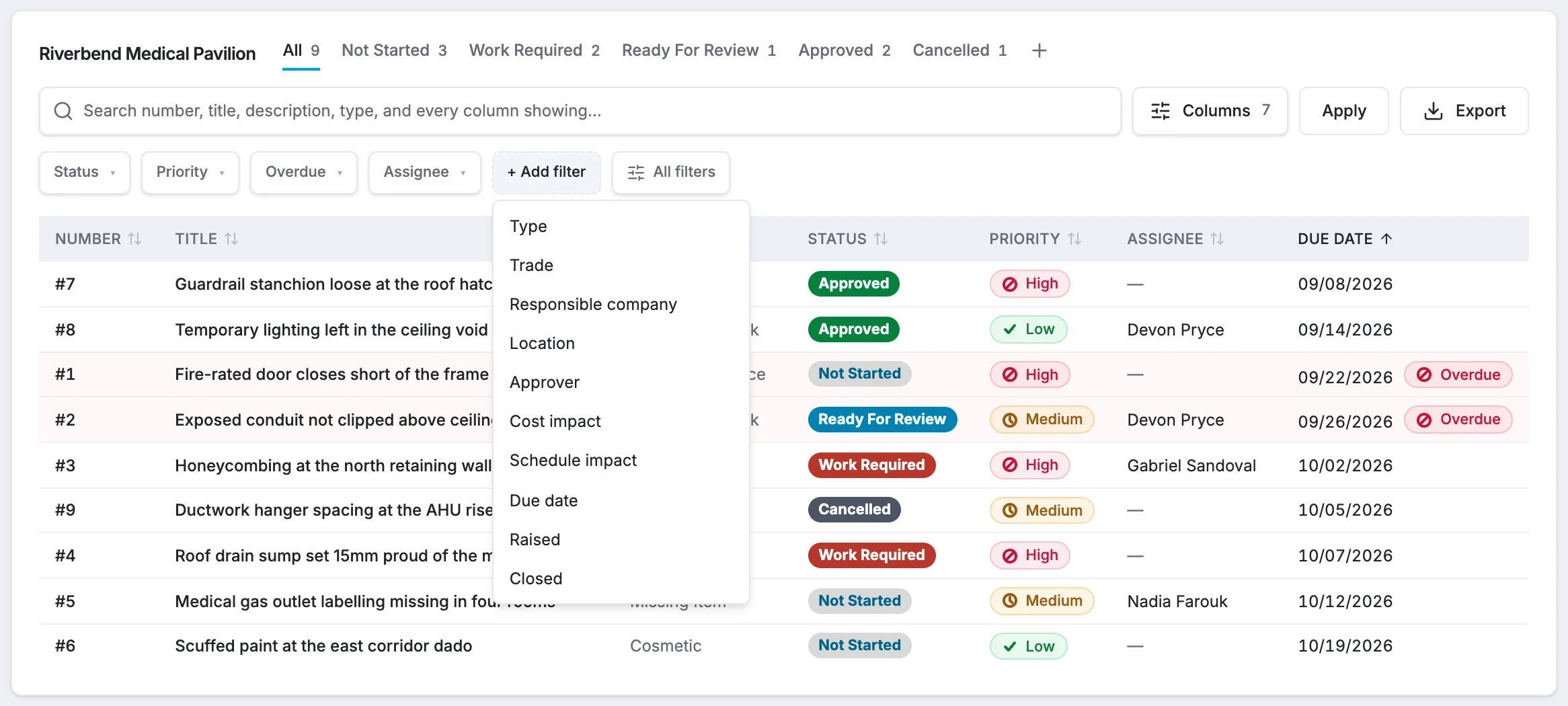Click the Cancelled status badge on row #9
Screen dimensions: 1568x706
854,510
